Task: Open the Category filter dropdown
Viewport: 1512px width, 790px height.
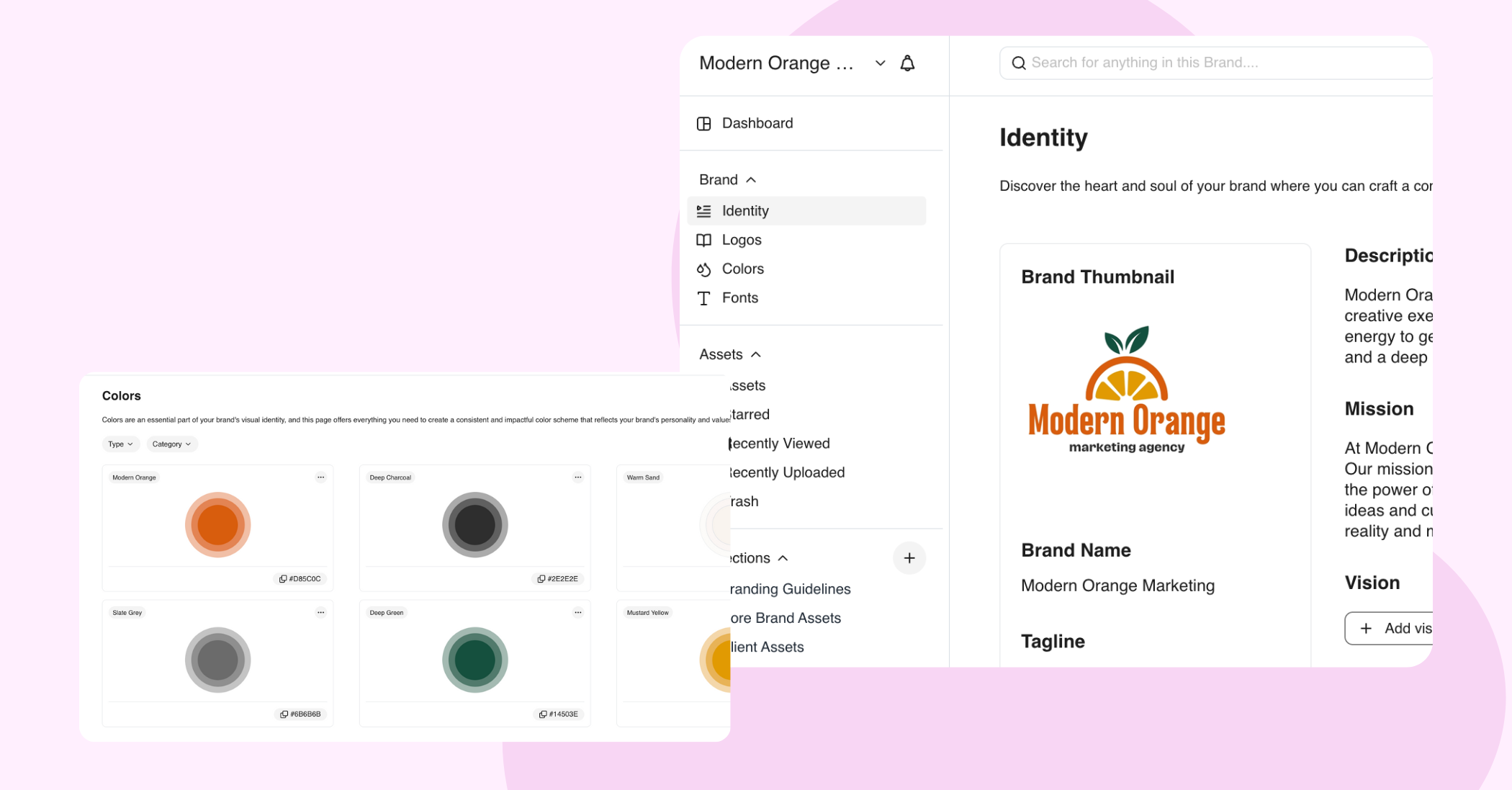Action: pyautogui.click(x=171, y=444)
